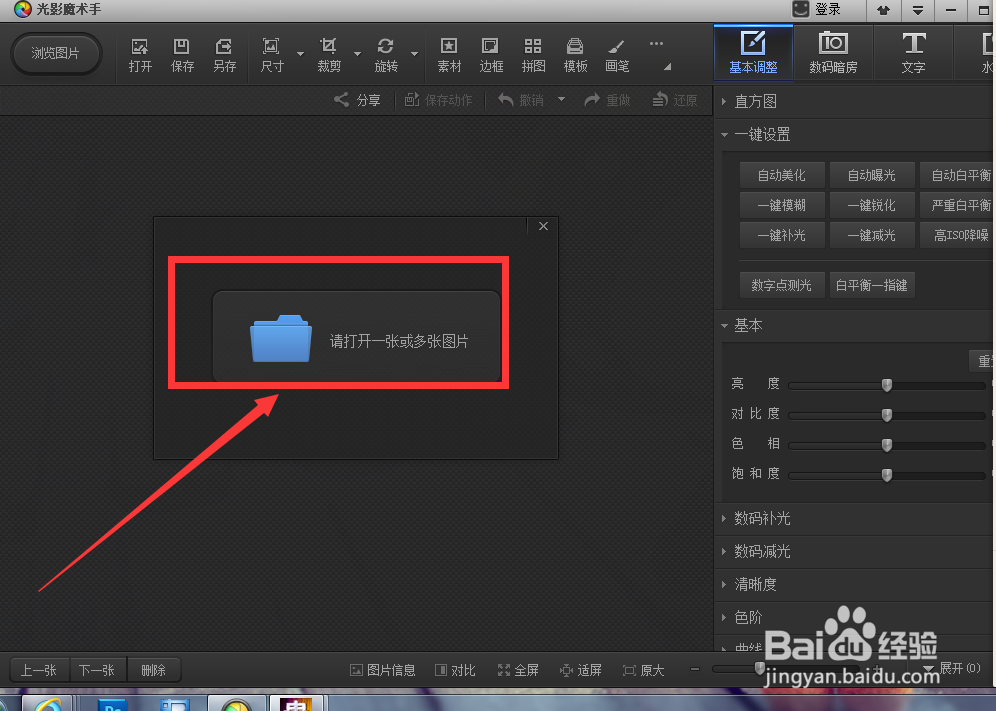Open the 裁剪 dropdown arrow
This screenshot has width=996, height=711.
(x=358, y=54)
